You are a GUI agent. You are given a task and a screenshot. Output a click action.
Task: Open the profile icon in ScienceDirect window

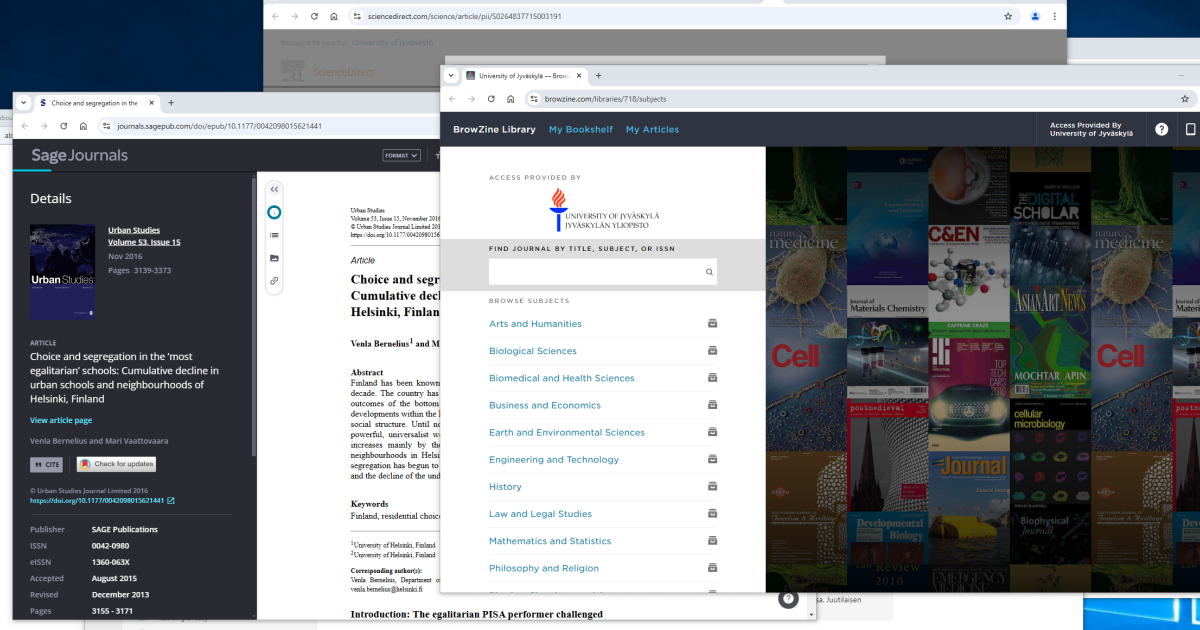pos(1035,16)
